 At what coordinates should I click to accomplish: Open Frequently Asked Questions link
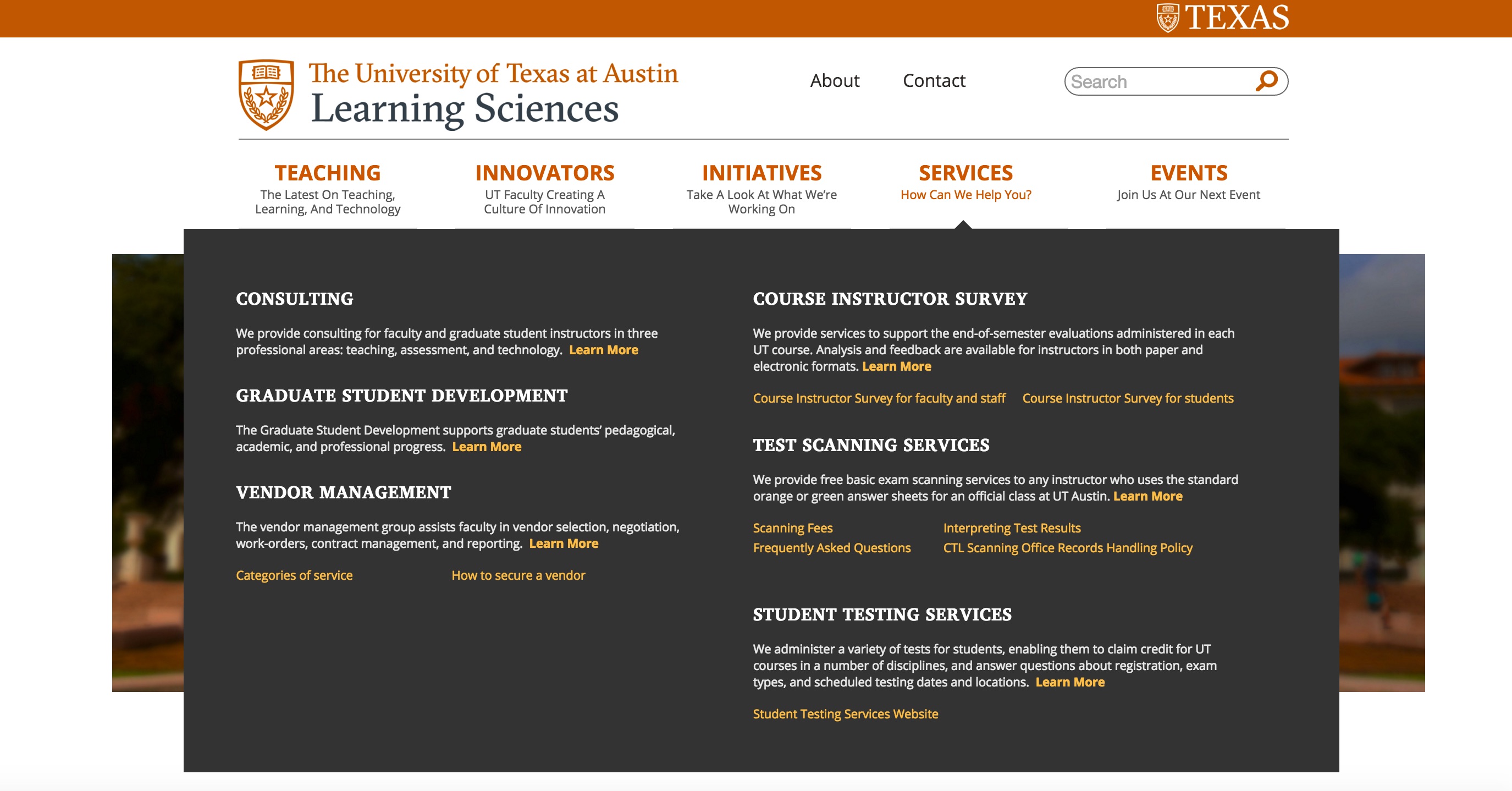point(832,548)
